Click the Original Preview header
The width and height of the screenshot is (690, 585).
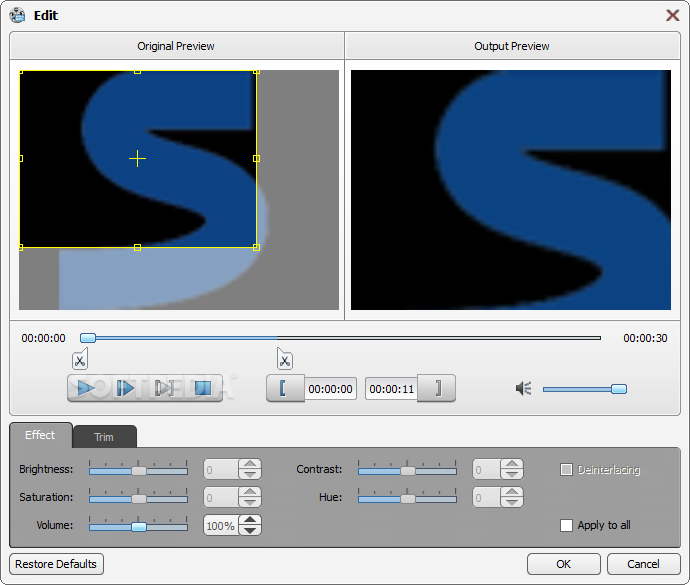pos(176,46)
